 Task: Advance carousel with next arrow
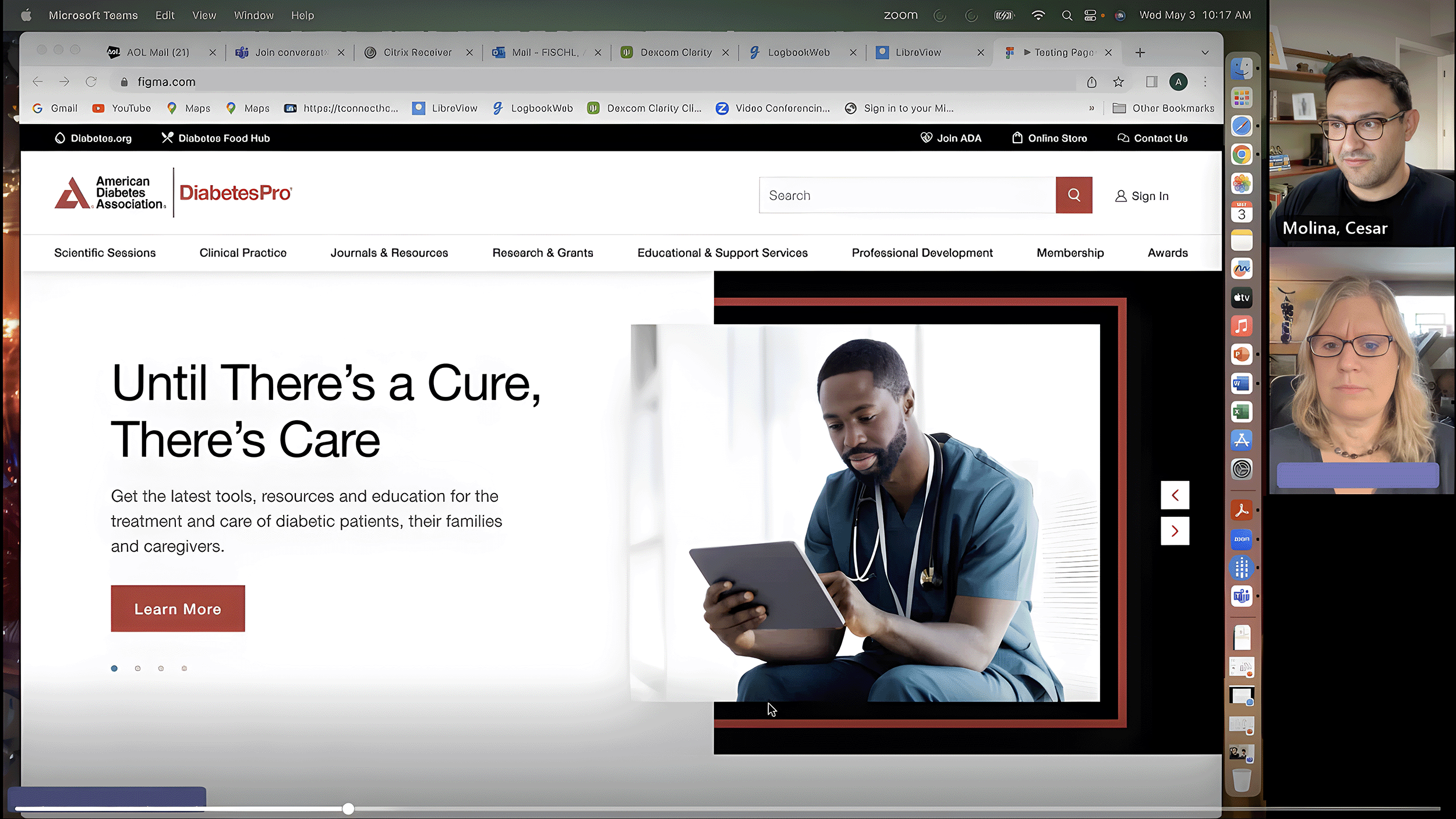tap(1175, 531)
